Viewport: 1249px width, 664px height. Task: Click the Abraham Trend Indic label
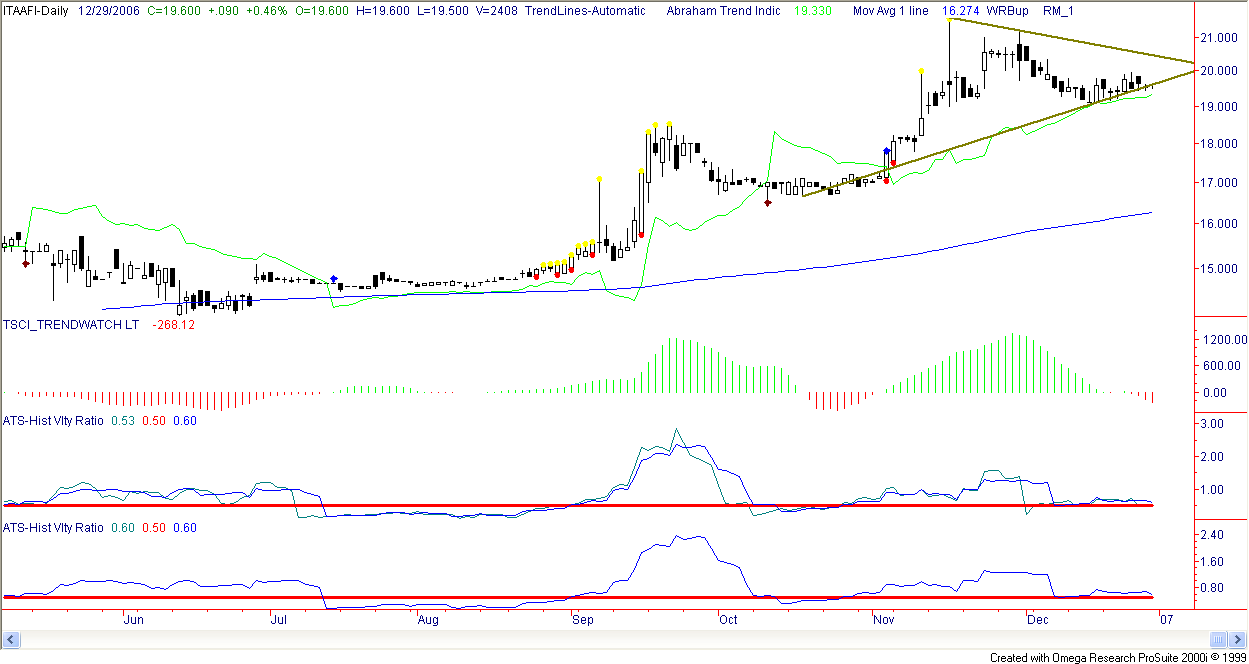[x=724, y=9]
